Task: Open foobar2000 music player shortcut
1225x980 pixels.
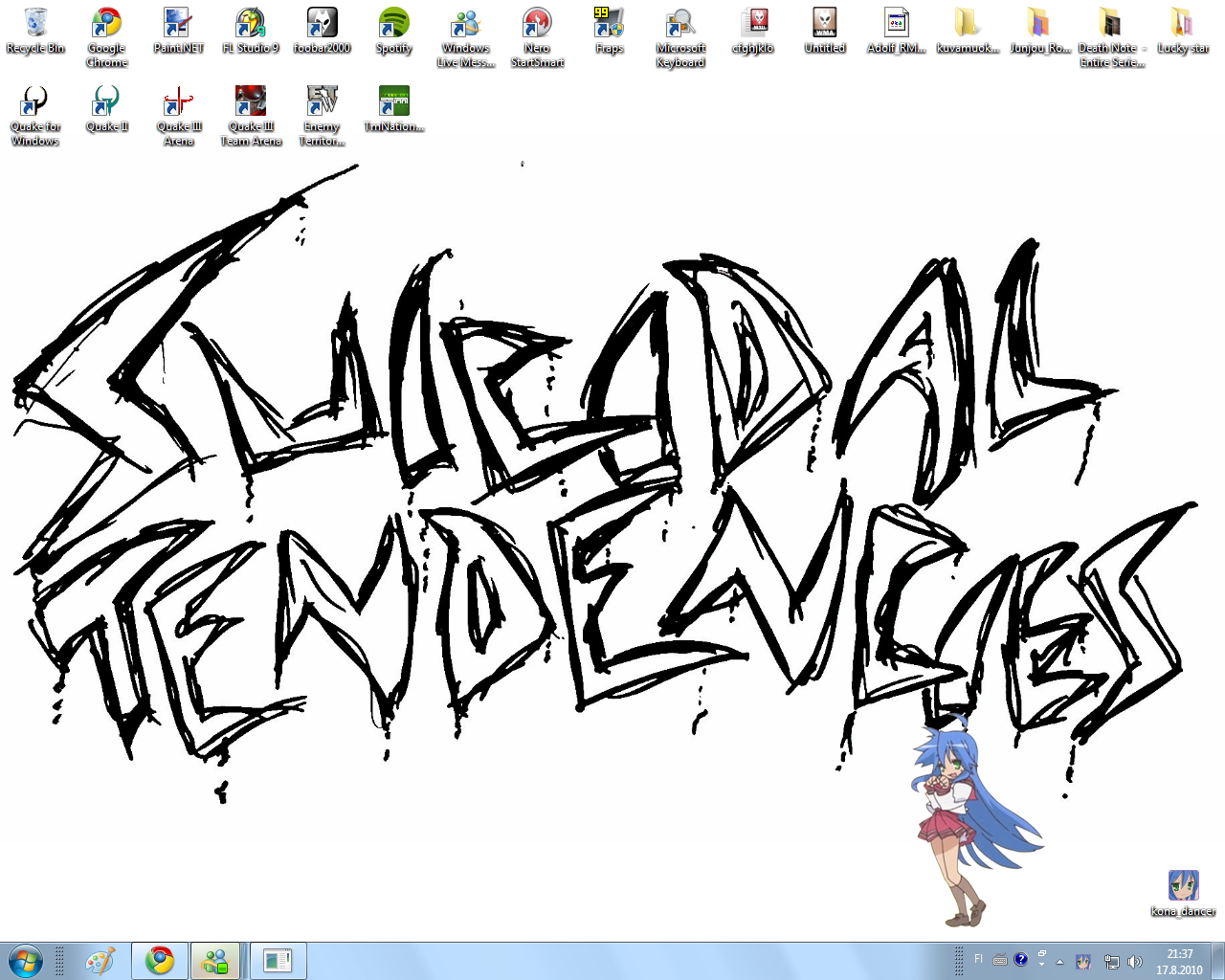Action: pyautogui.click(x=322, y=31)
